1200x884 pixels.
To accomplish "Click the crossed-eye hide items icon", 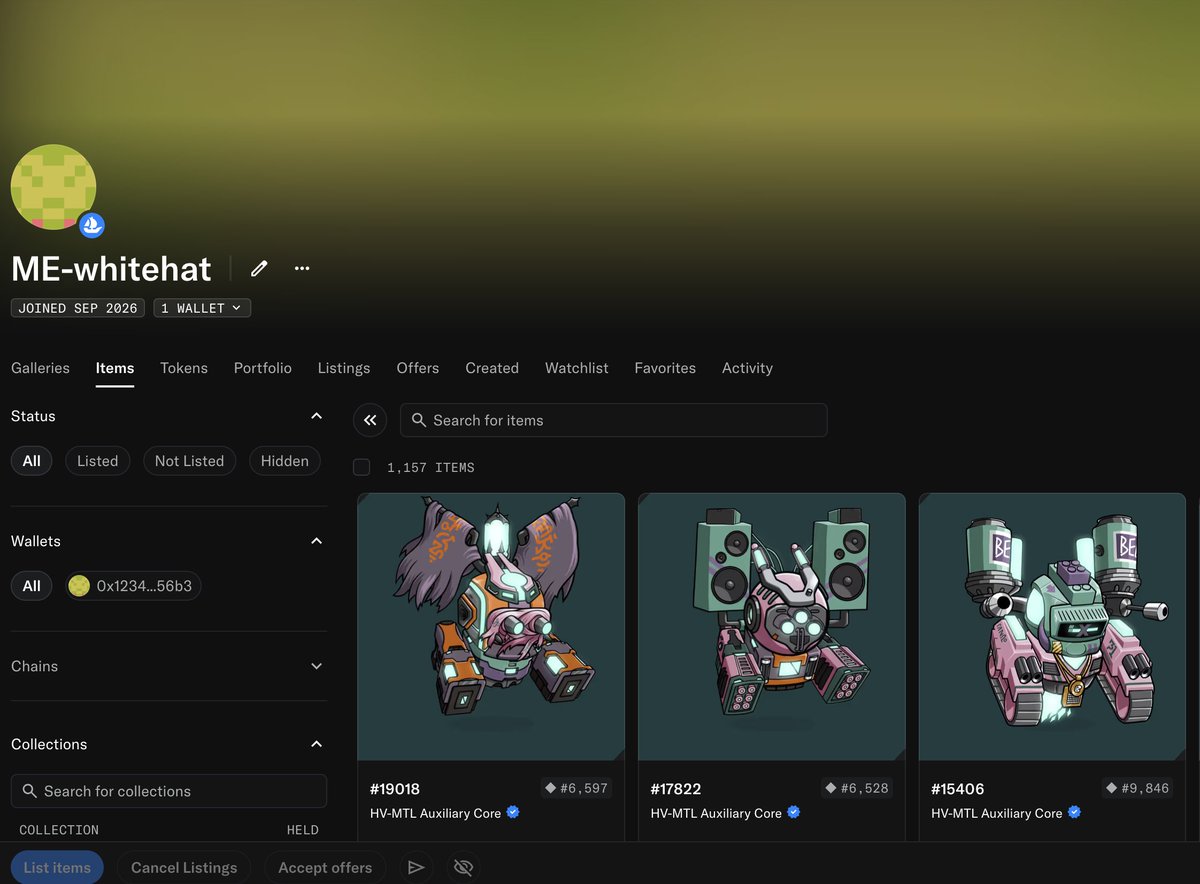I will pyautogui.click(x=463, y=867).
